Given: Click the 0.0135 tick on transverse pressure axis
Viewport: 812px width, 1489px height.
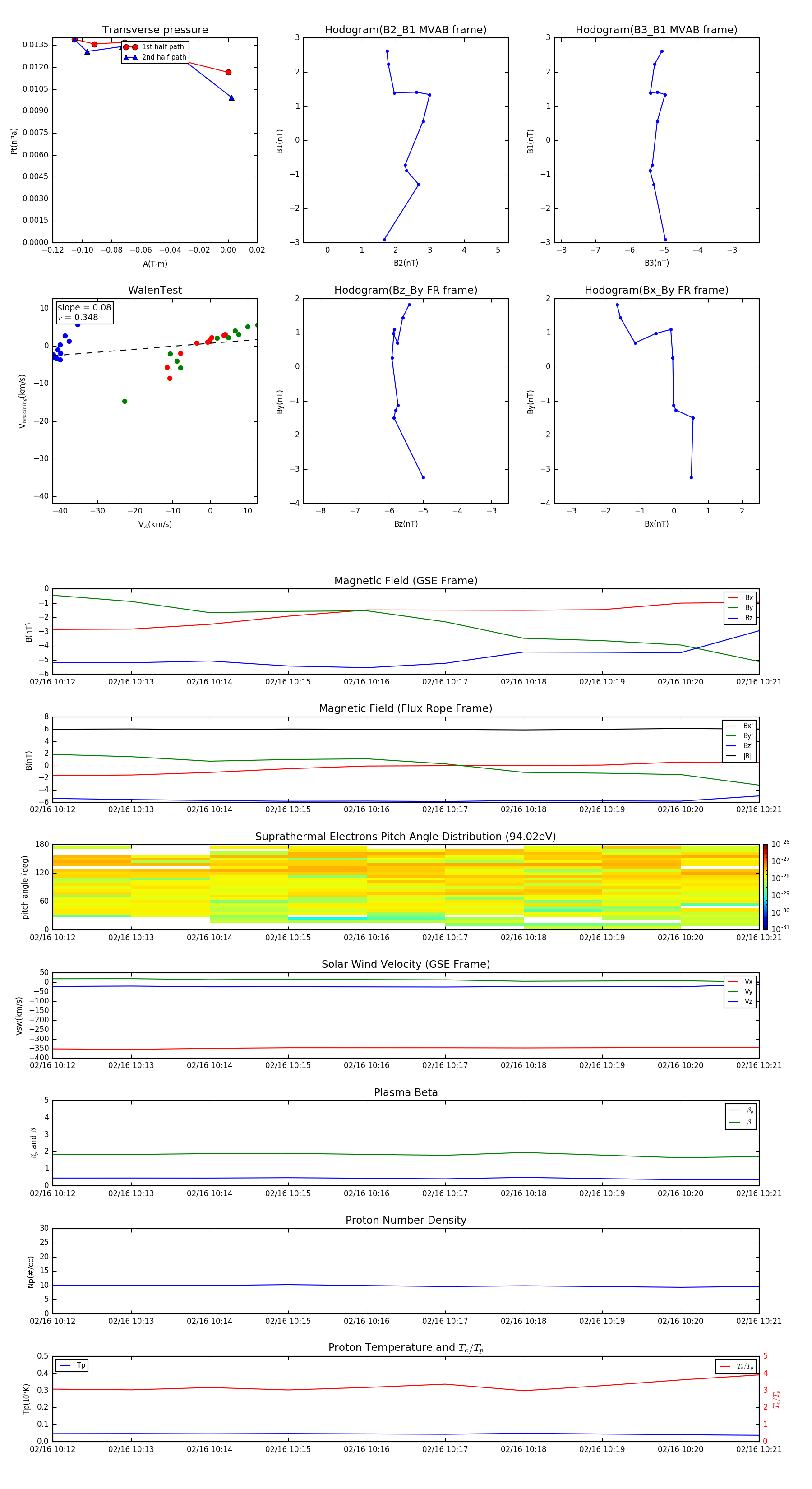Looking at the screenshot, I should [35, 45].
